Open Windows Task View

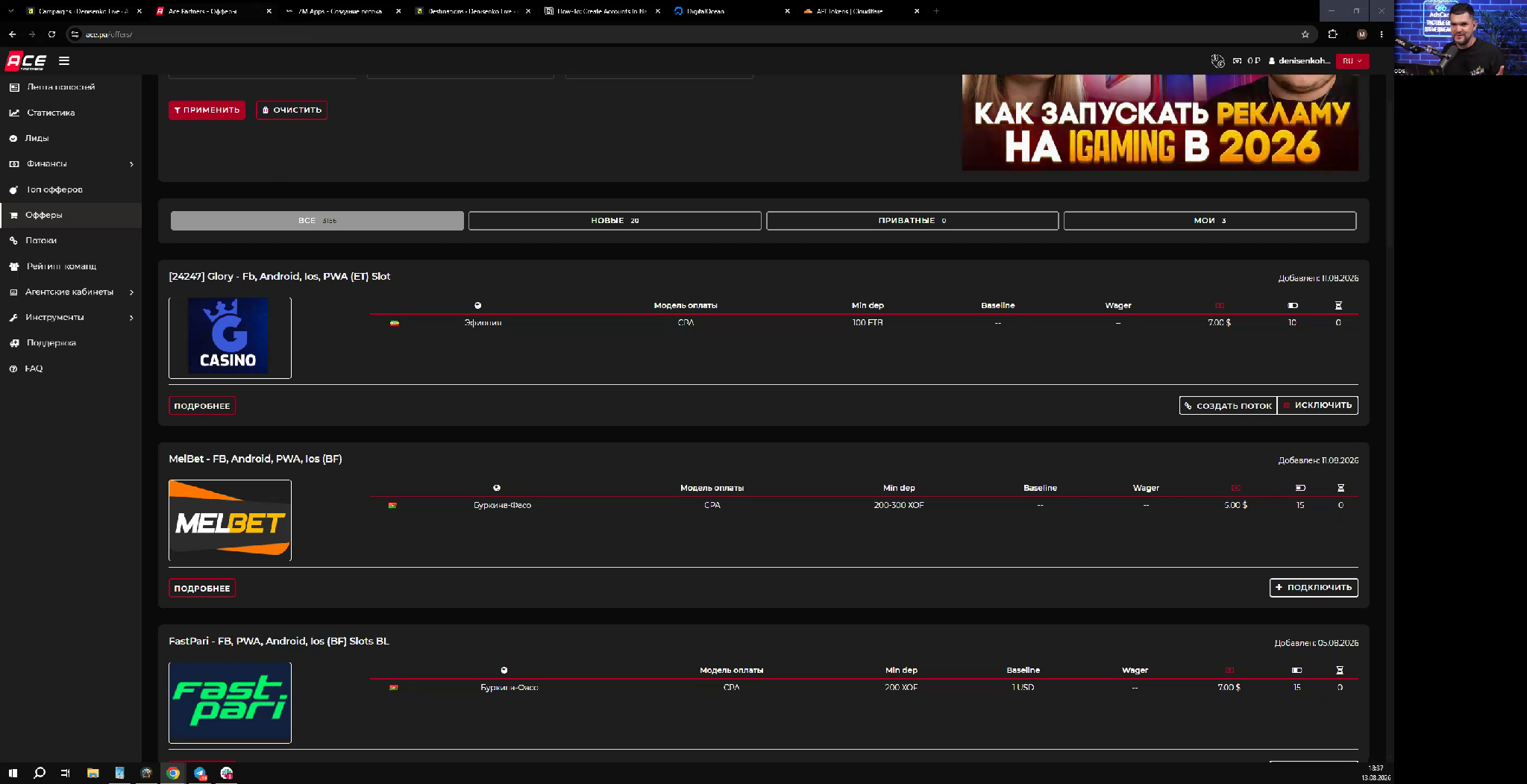(x=66, y=774)
